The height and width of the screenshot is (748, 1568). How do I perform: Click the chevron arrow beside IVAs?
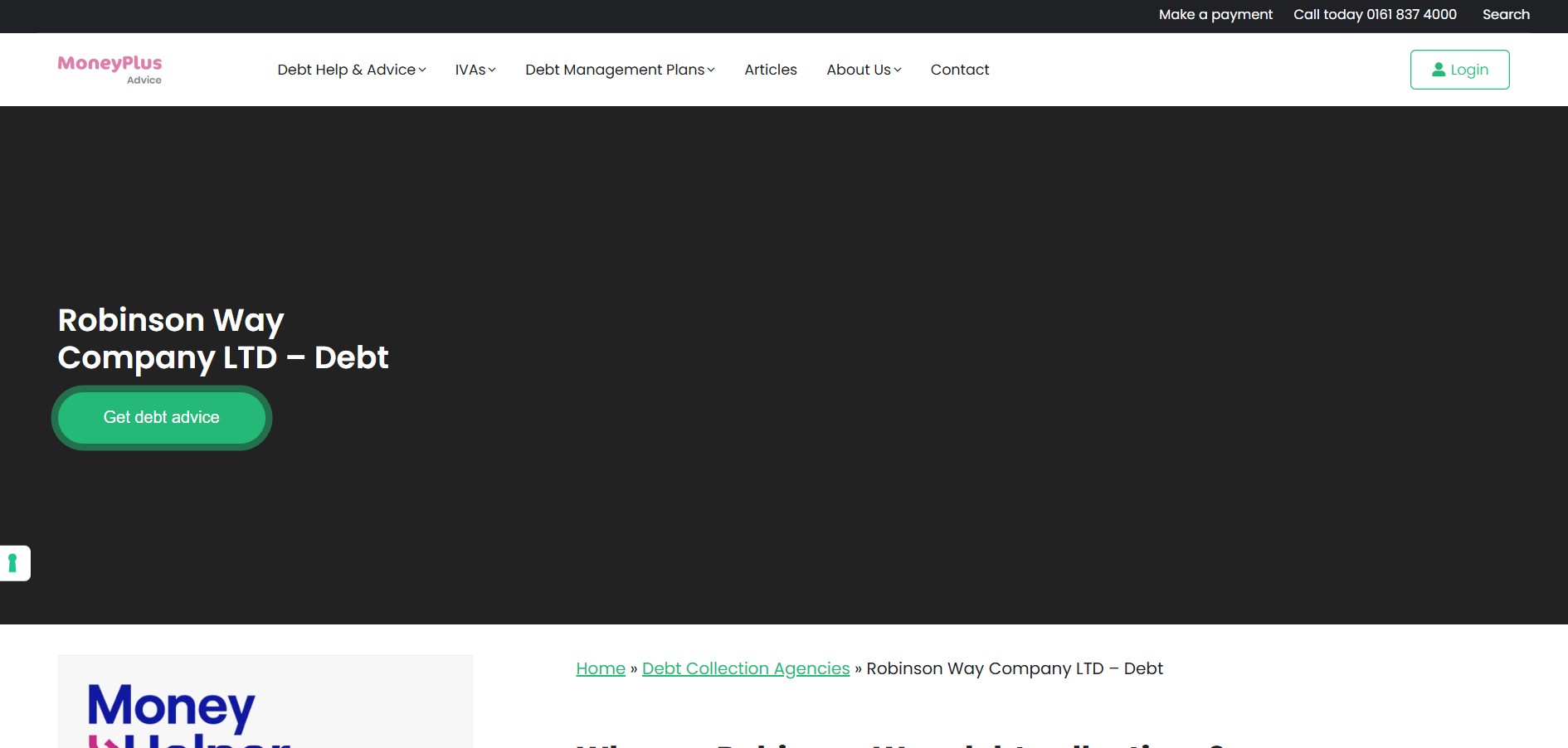click(x=492, y=70)
